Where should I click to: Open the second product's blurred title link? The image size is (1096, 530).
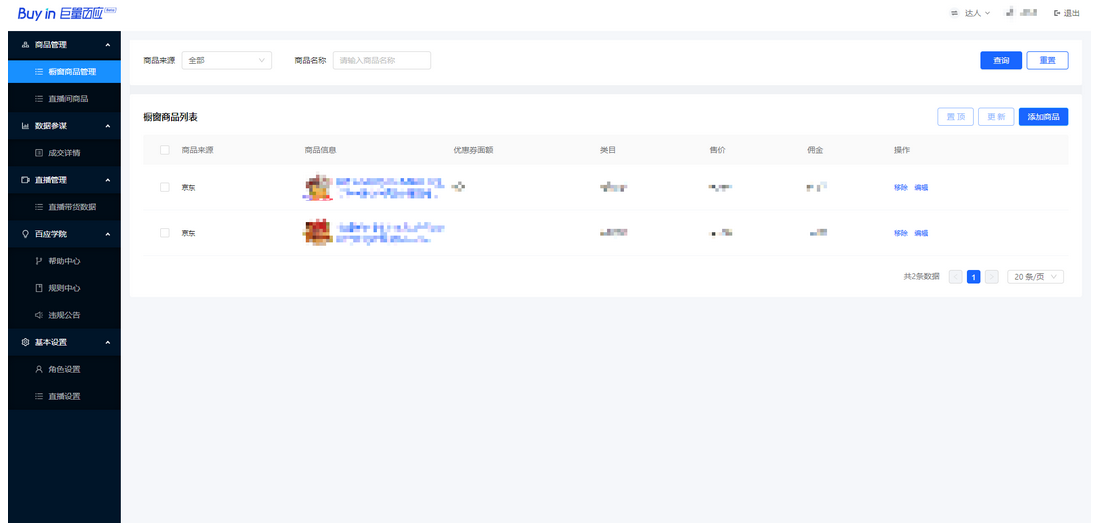389,233
